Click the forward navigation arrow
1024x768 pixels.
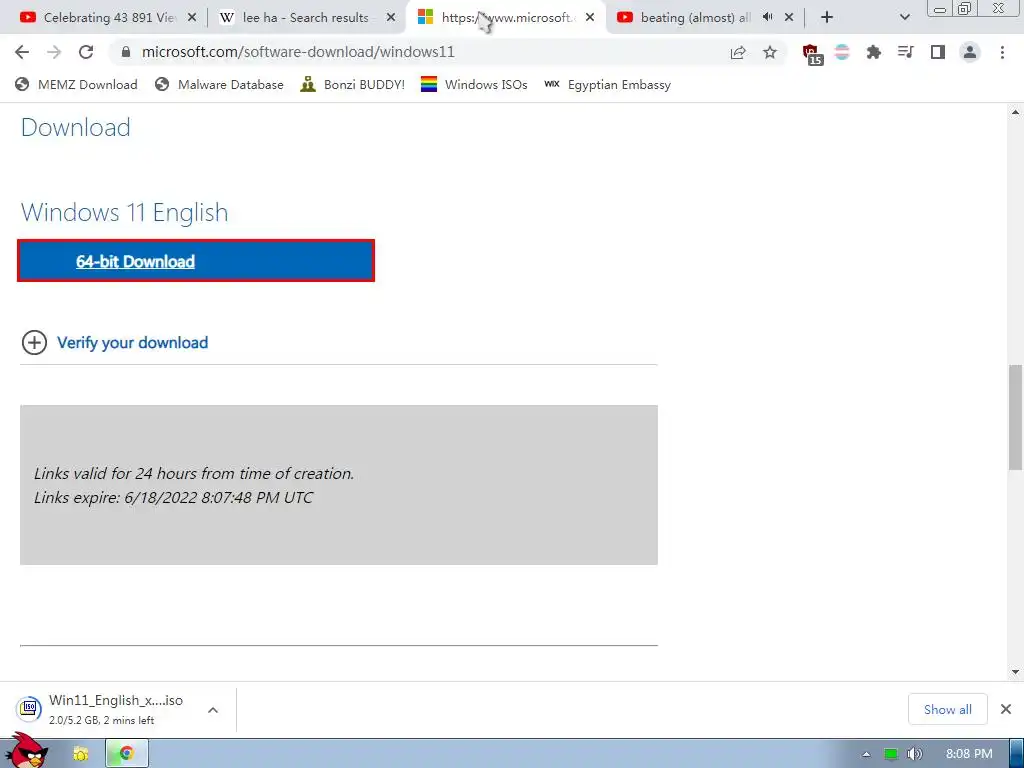point(54,52)
